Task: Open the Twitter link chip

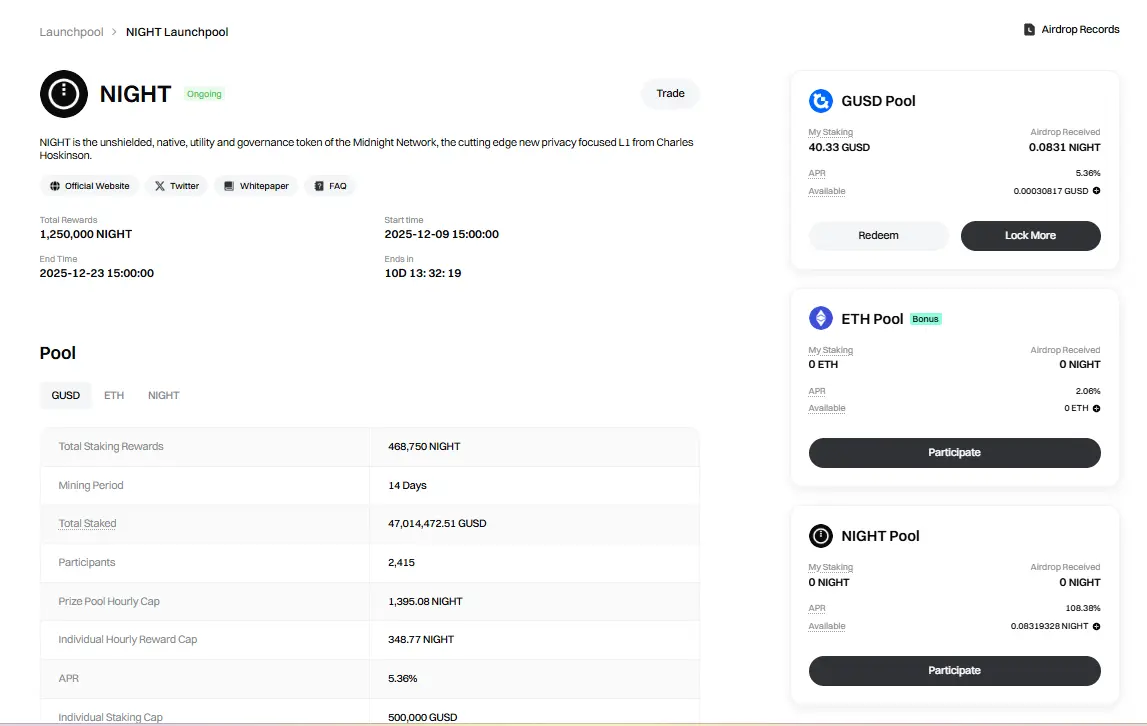Action: point(175,186)
